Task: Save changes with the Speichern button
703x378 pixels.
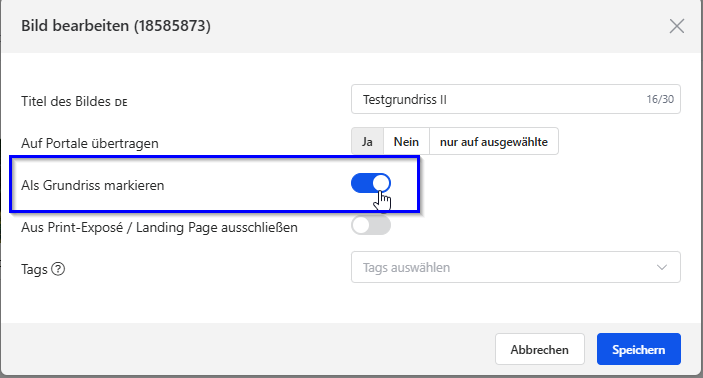Action: pyautogui.click(x=638, y=349)
